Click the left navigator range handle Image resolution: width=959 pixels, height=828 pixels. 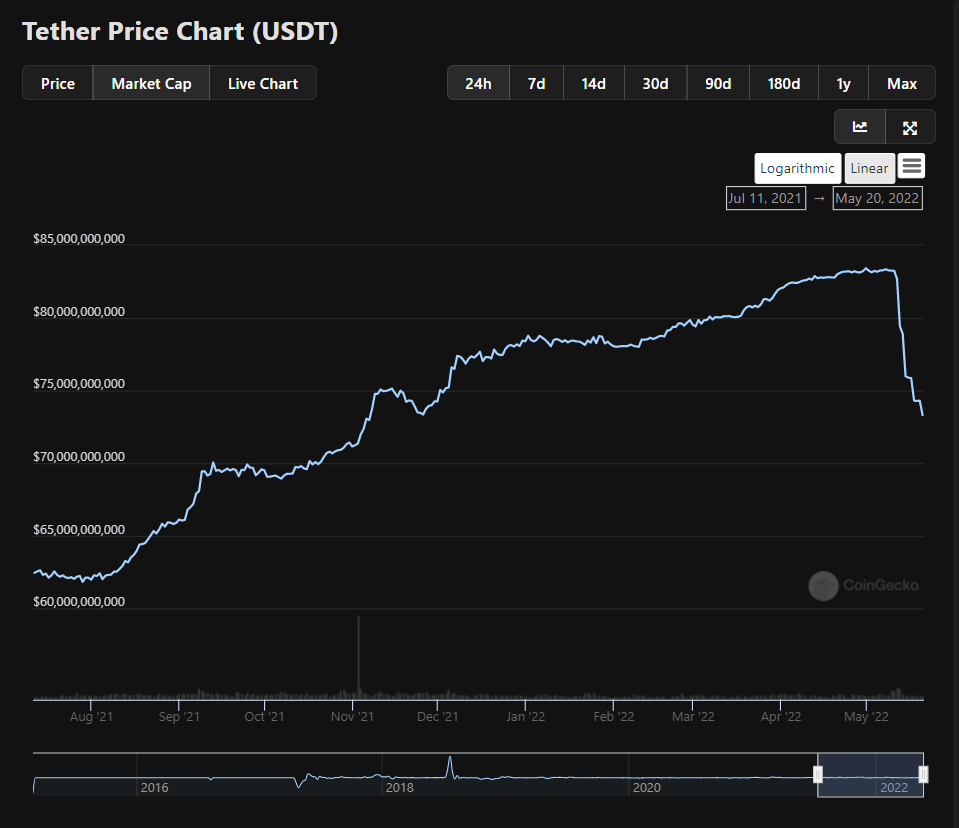click(818, 774)
